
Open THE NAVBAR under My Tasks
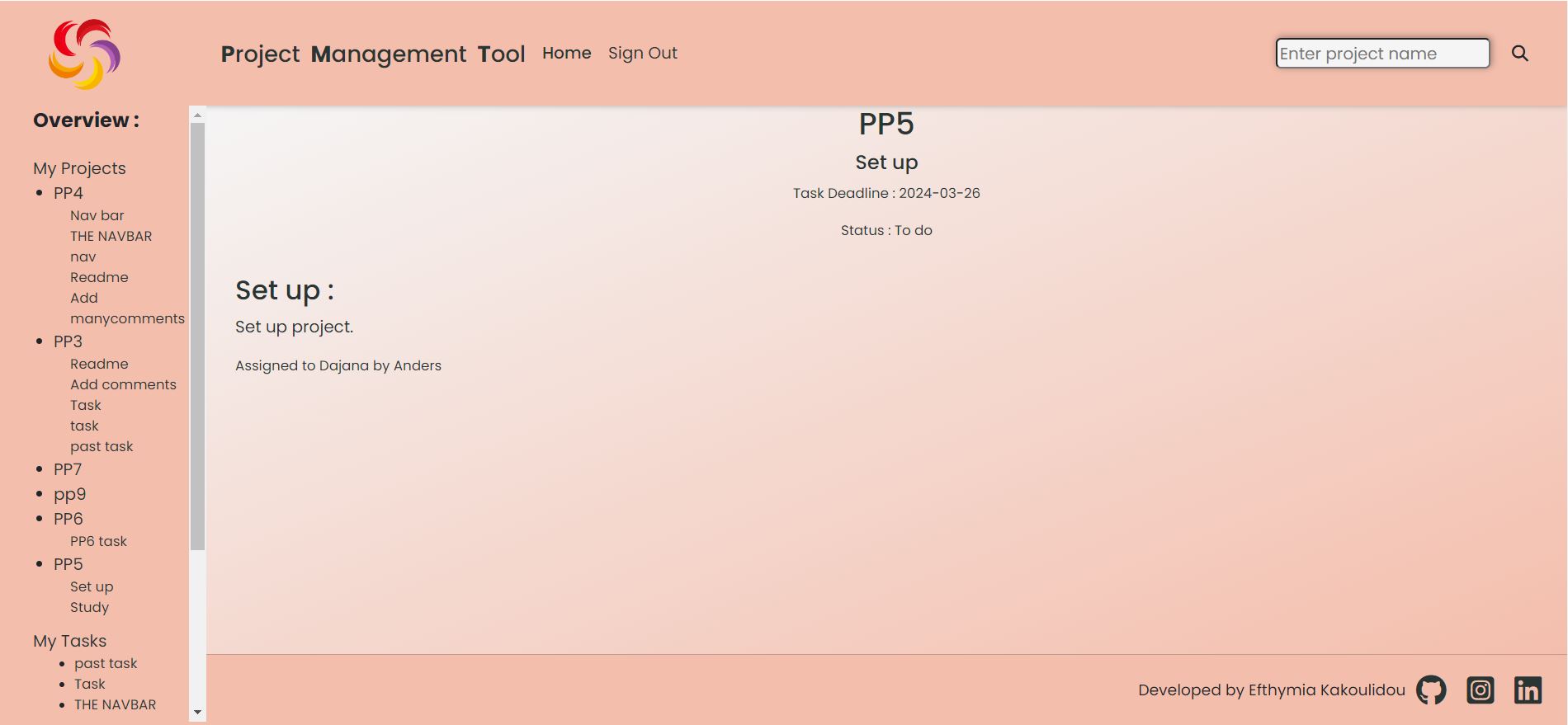click(x=116, y=704)
